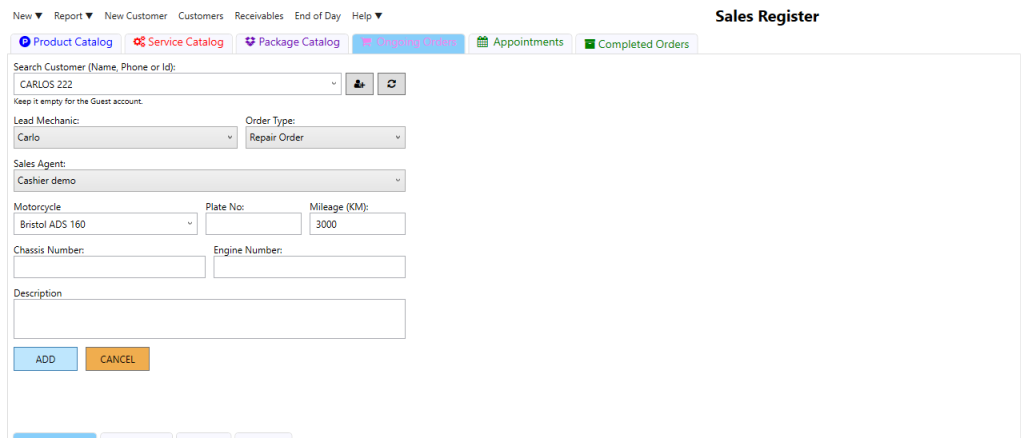View the Completed Orders tab
Viewport: 1024px width, 438px height.
coord(636,44)
